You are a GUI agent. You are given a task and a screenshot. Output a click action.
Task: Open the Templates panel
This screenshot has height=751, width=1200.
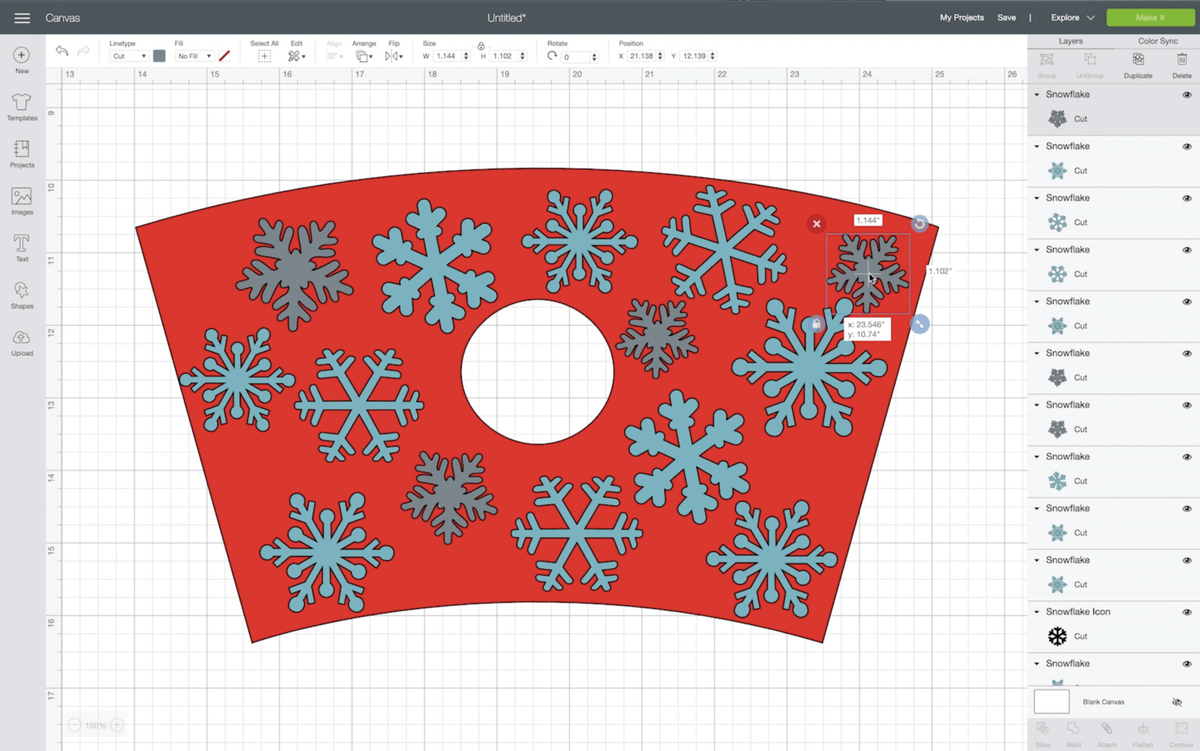[22, 106]
